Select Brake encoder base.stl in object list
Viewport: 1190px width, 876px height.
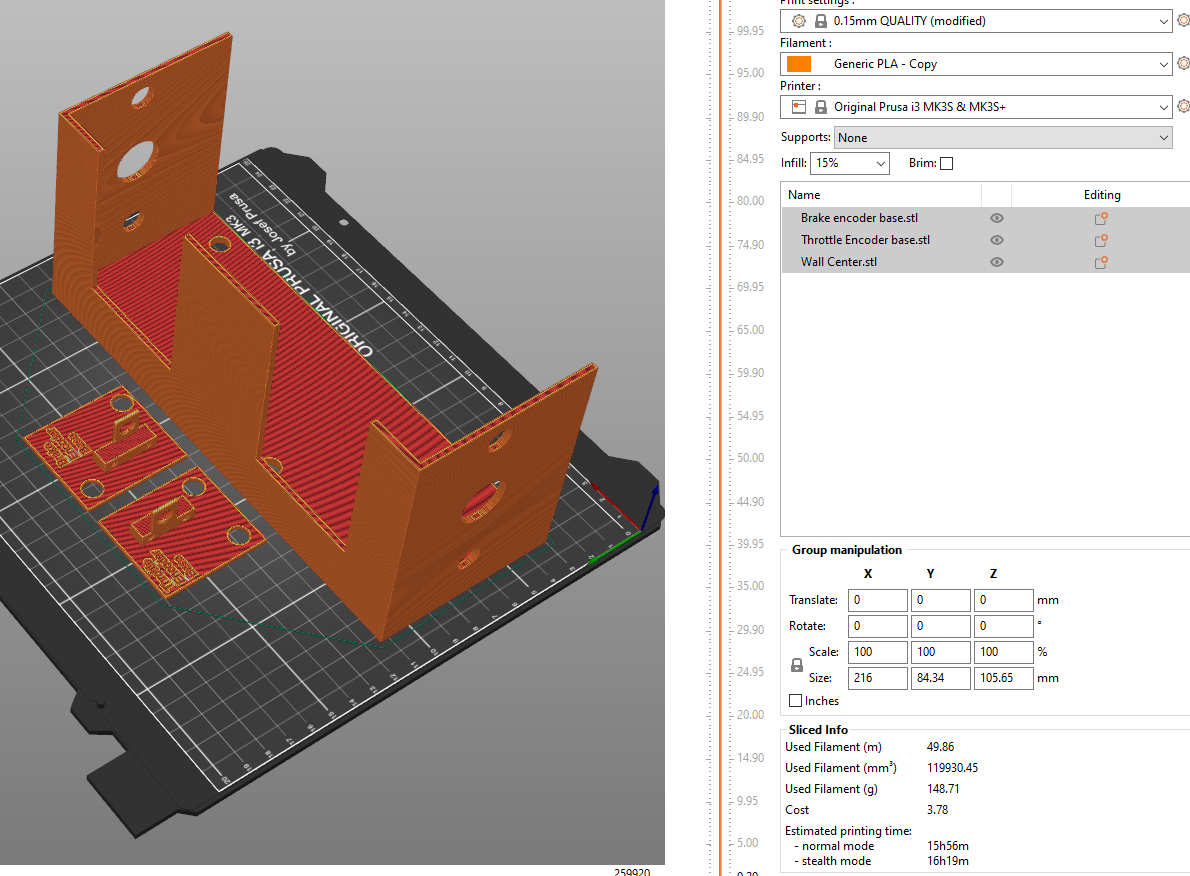(859, 218)
